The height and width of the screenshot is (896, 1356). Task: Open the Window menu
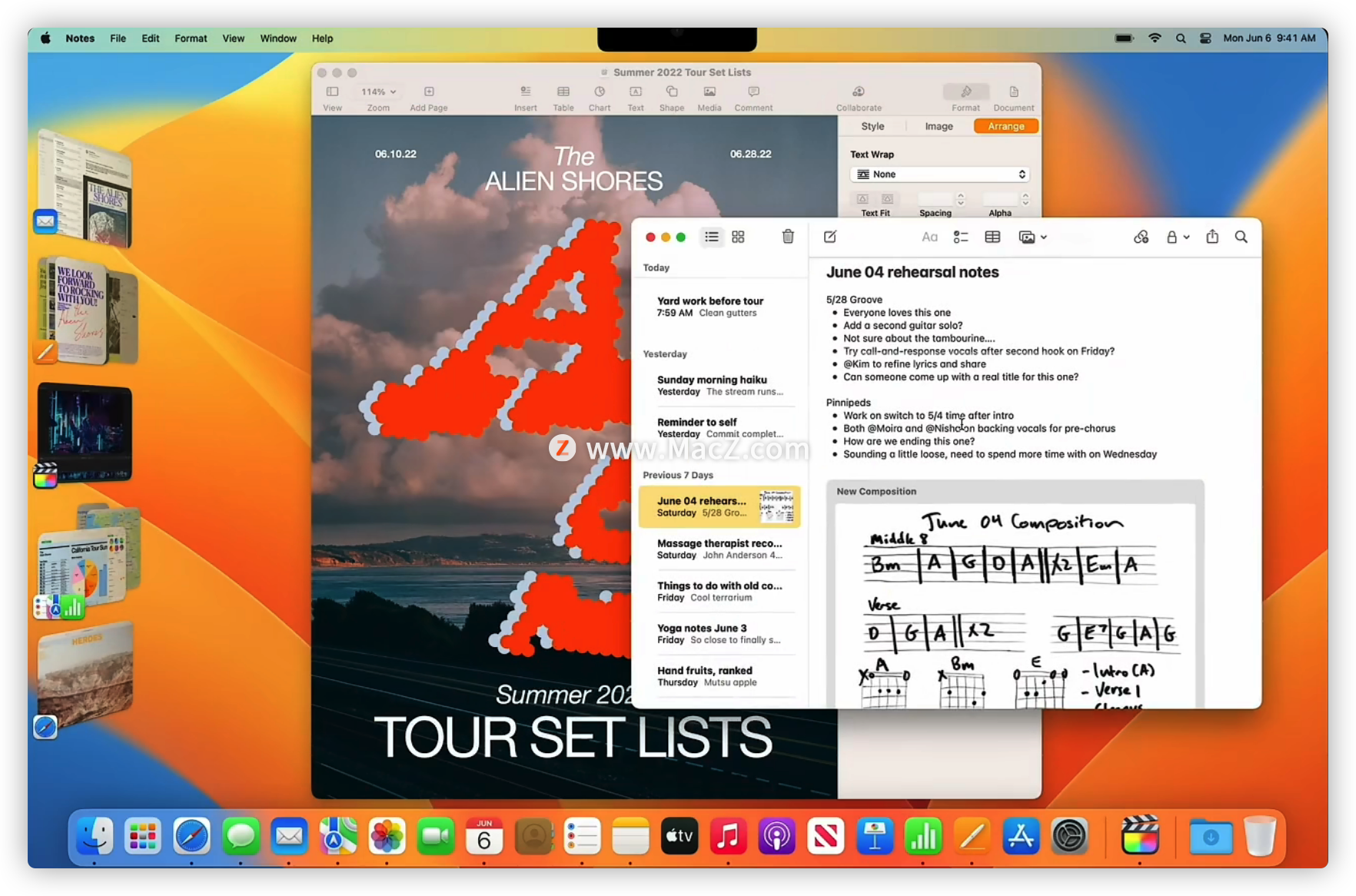pos(278,38)
